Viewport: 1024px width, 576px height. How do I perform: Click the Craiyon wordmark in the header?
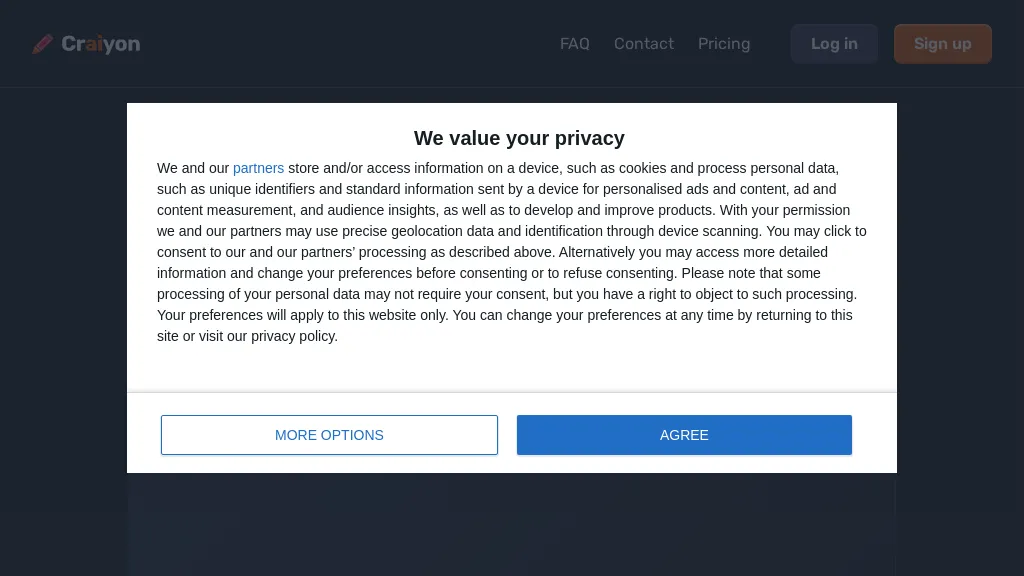100,44
